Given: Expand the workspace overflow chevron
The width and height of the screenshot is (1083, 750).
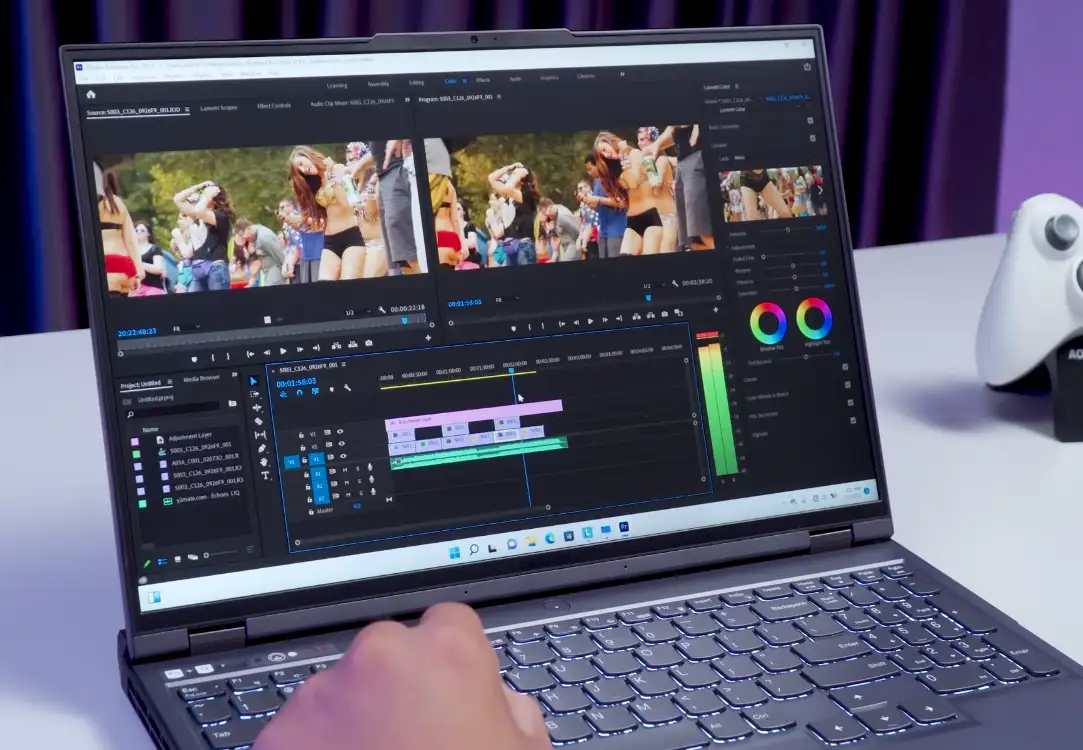Looking at the screenshot, I should pyautogui.click(x=622, y=74).
